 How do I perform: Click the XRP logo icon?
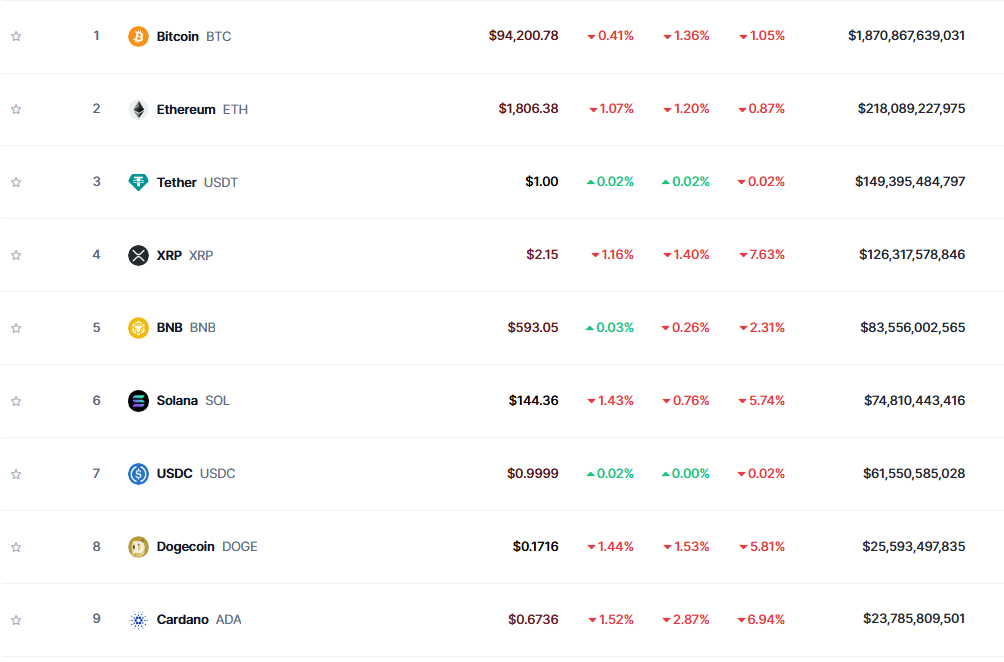[x=138, y=255]
